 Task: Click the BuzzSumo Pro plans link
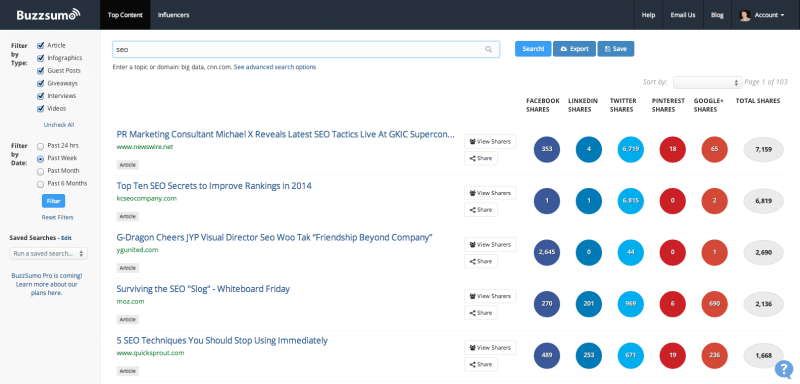(47, 285)
